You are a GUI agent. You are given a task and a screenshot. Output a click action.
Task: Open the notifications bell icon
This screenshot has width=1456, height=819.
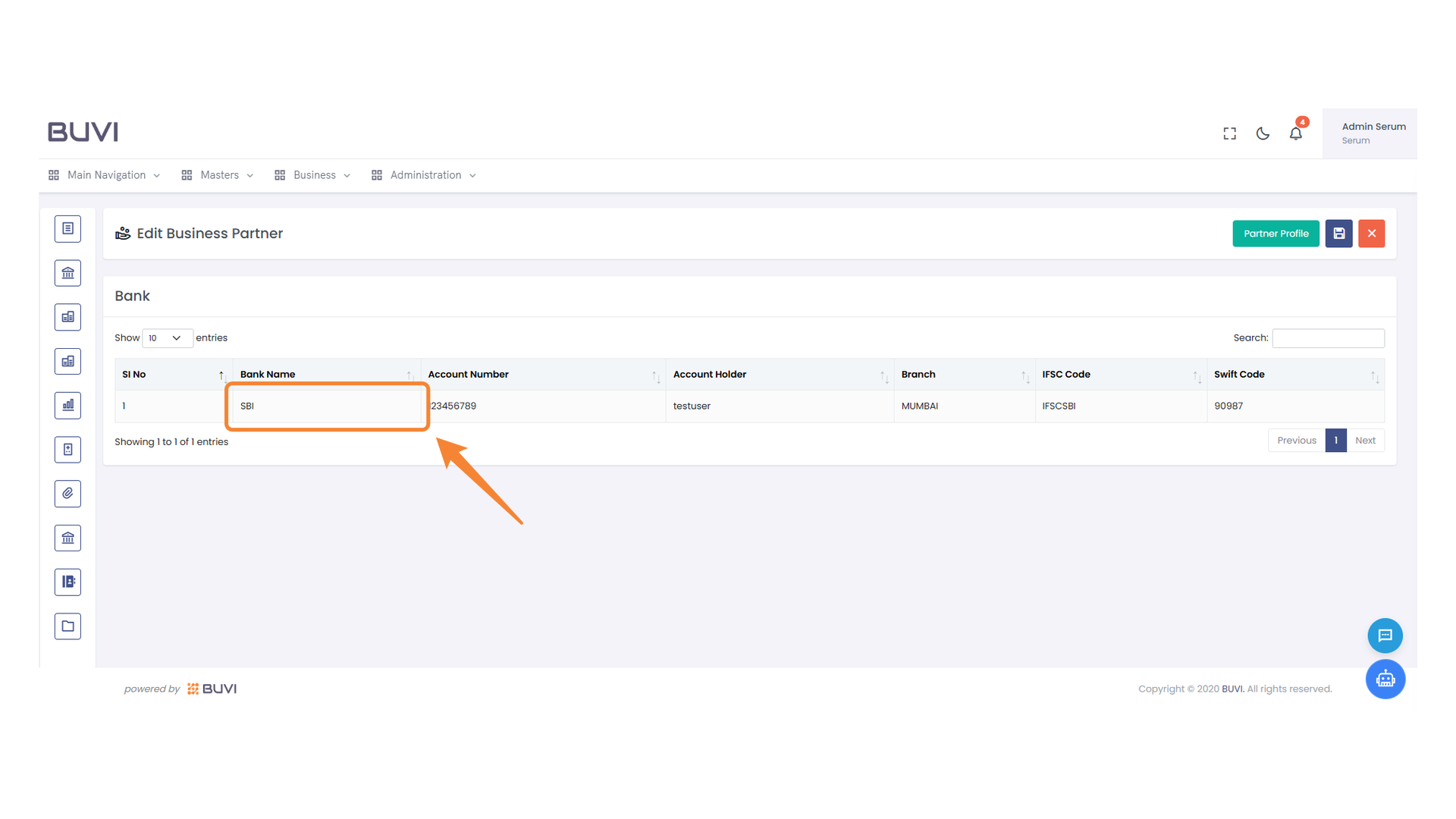pos(1296,133)
